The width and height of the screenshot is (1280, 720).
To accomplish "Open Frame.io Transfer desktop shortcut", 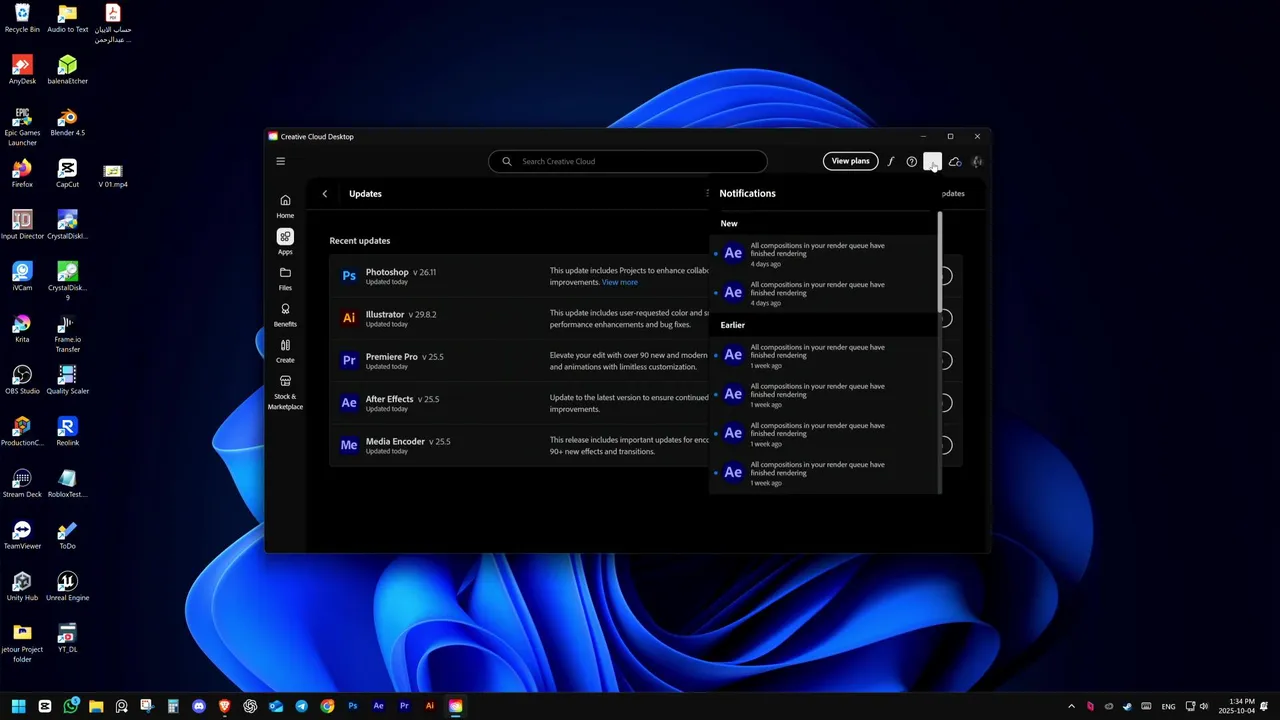I will pos(67,334).
